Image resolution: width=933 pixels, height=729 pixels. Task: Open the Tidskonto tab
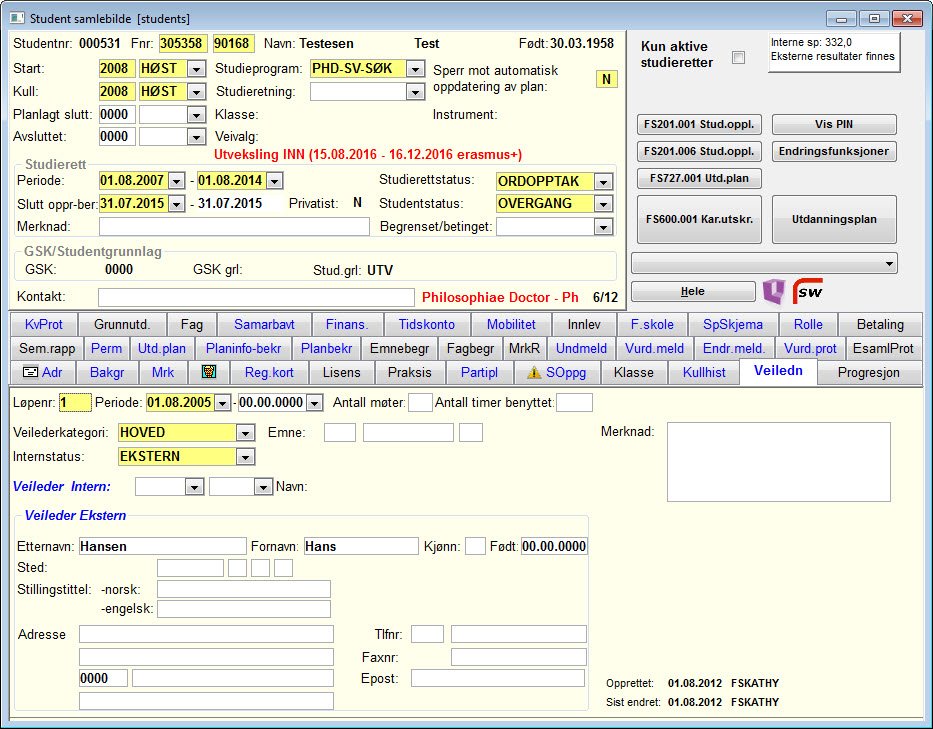427,325
